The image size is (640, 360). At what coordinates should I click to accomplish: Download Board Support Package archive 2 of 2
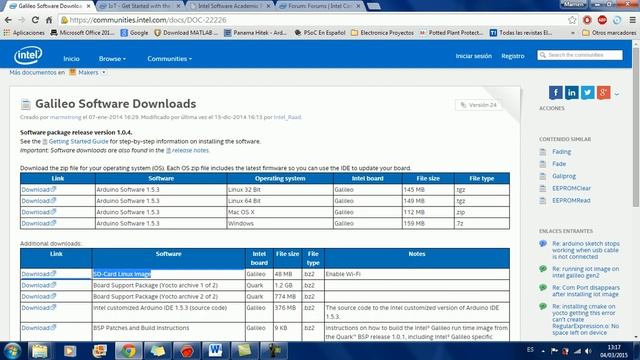pyautogui.click(x=39, y=296)
